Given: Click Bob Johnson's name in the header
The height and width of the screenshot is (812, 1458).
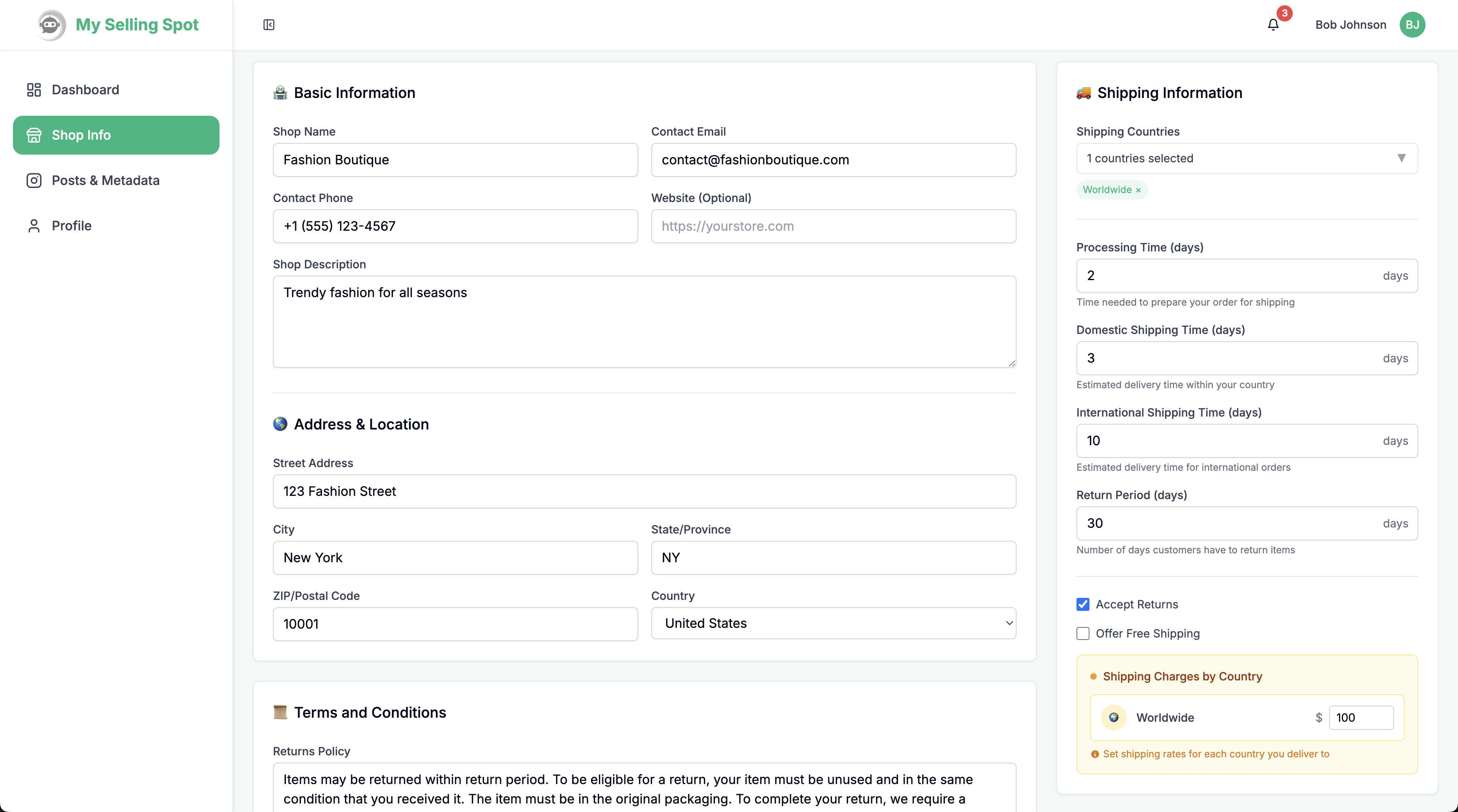Looking at the screenshot, I should [1350, 24].
